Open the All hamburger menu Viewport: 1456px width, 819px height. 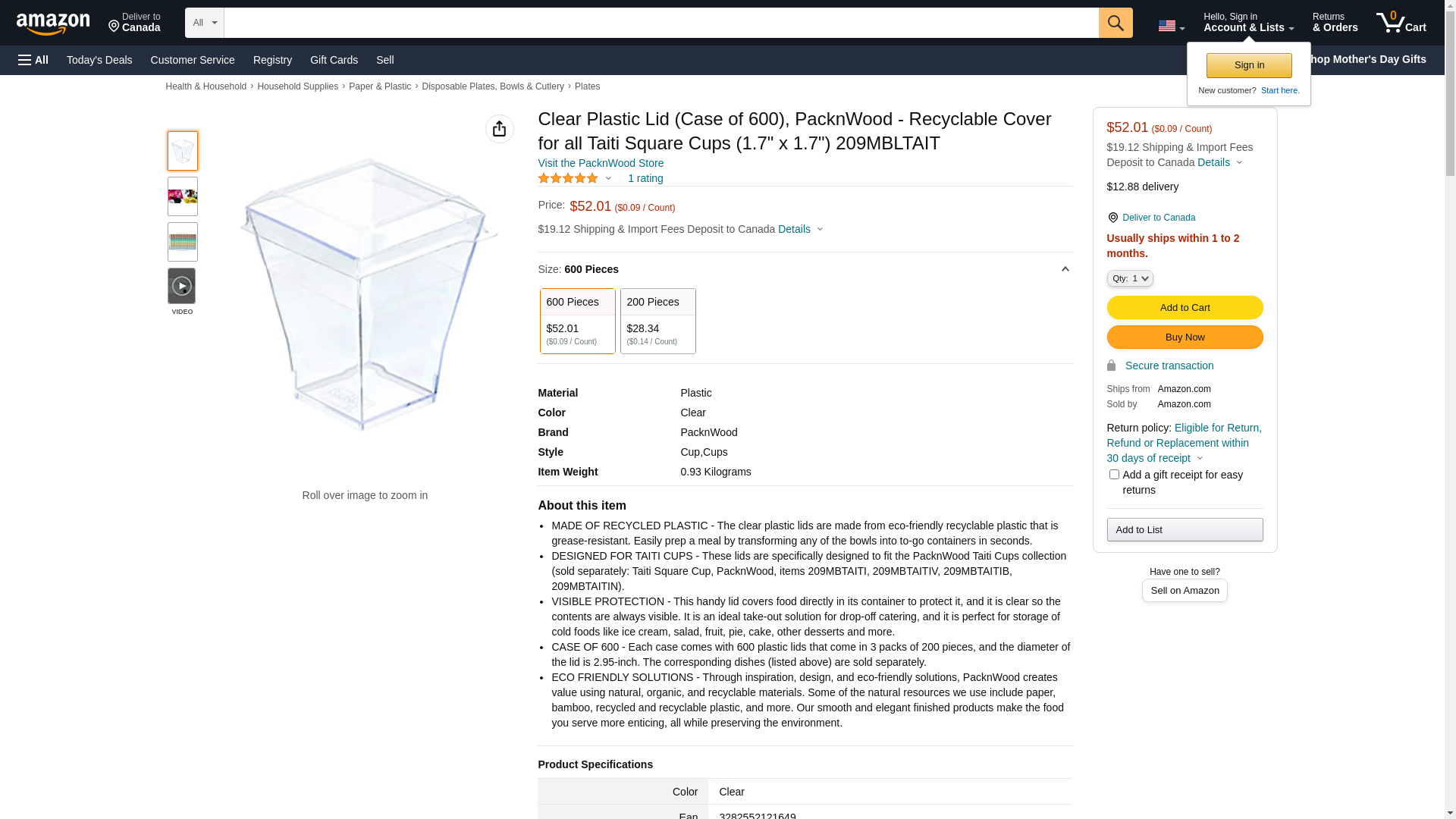33,60
